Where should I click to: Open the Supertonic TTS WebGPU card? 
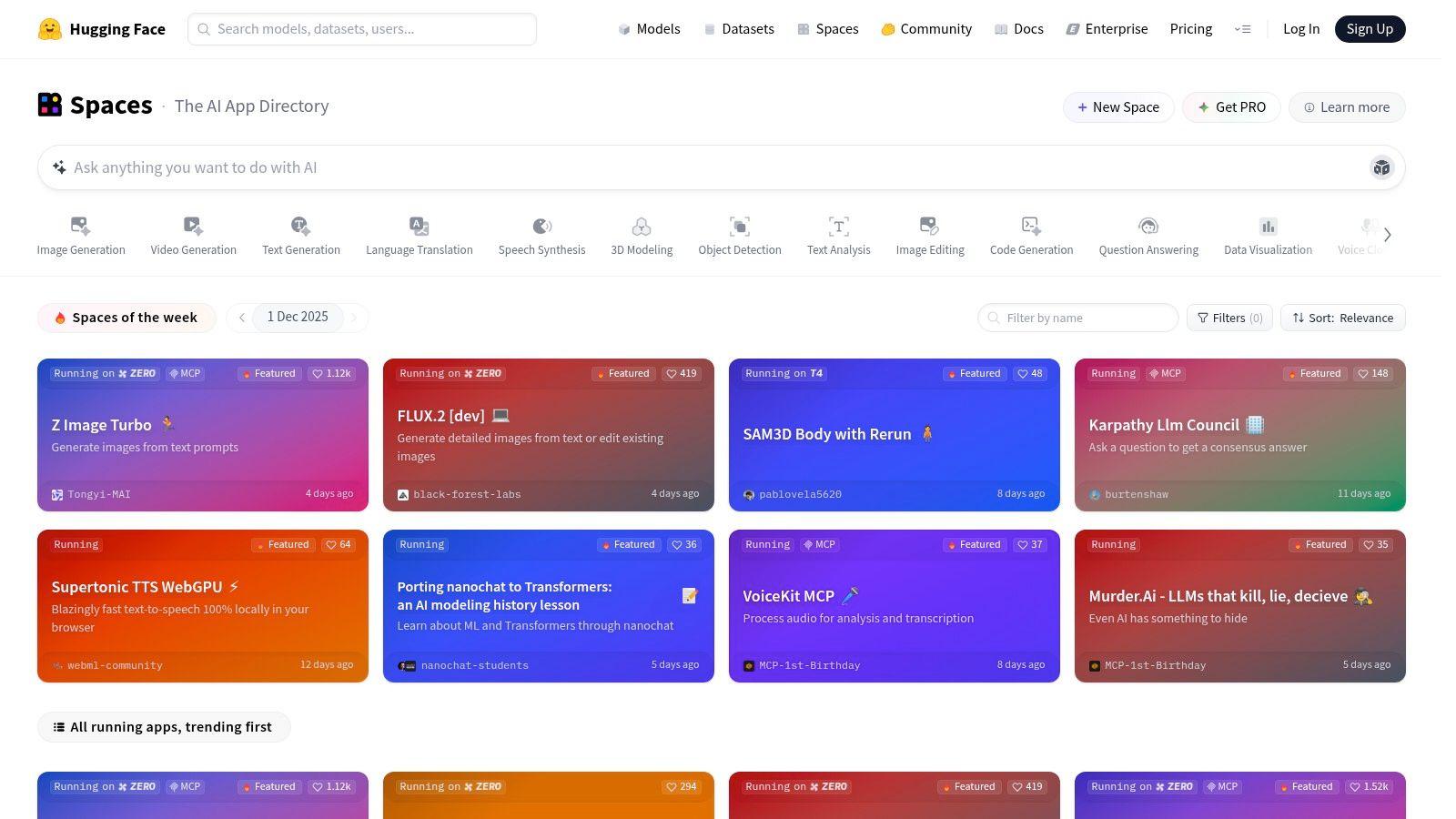click(x=203, y=606)
